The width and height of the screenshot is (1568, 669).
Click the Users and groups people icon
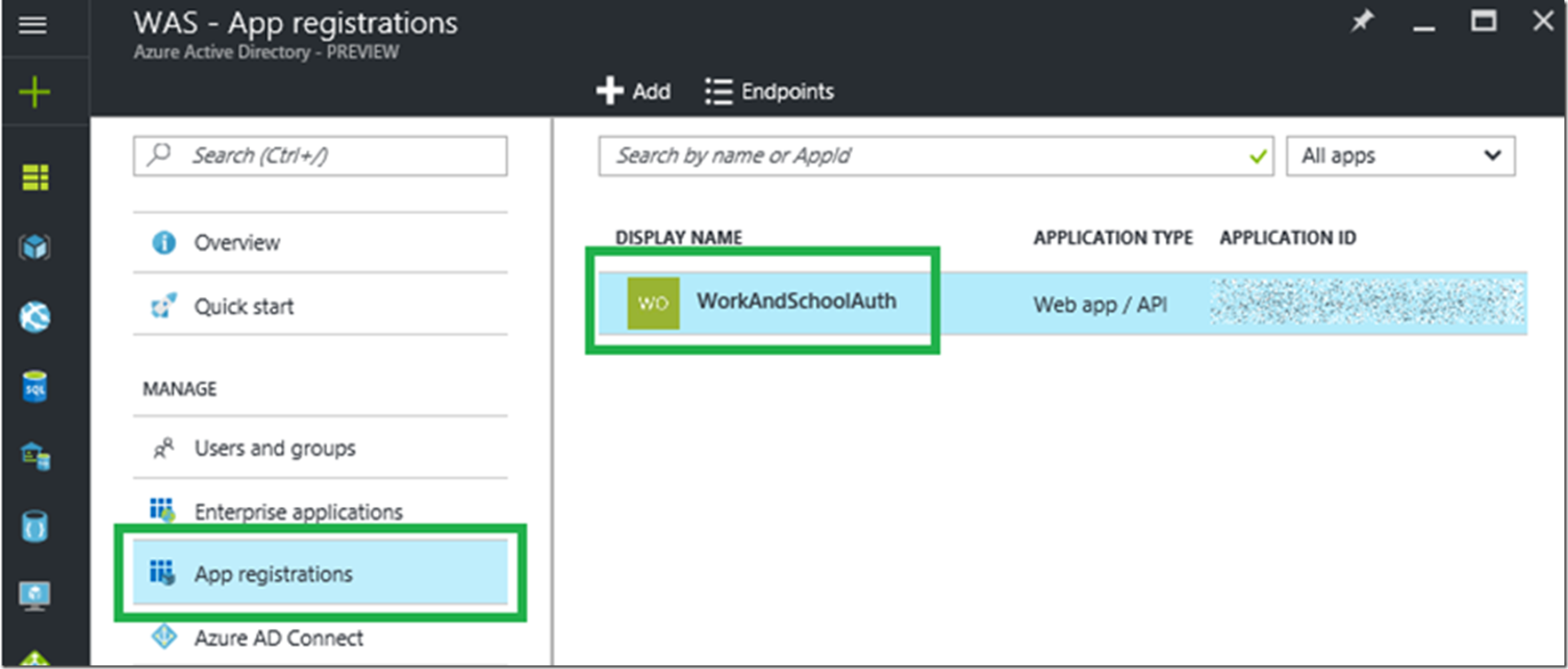(x=164, y=448)
